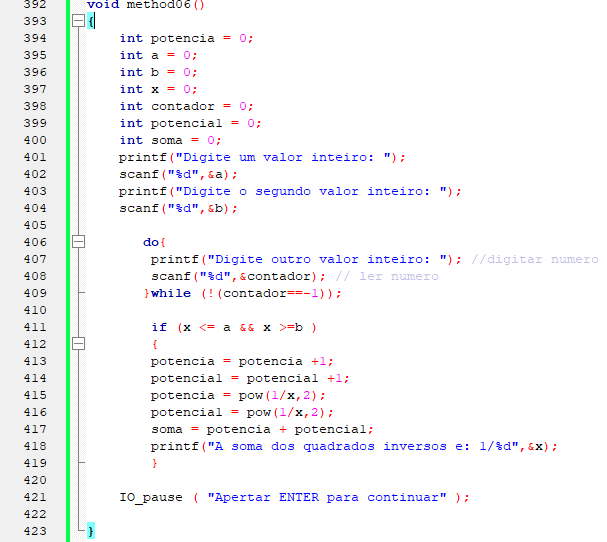
Task: Click the "if (x <= a && x >=b )" line
Action: 234,328
